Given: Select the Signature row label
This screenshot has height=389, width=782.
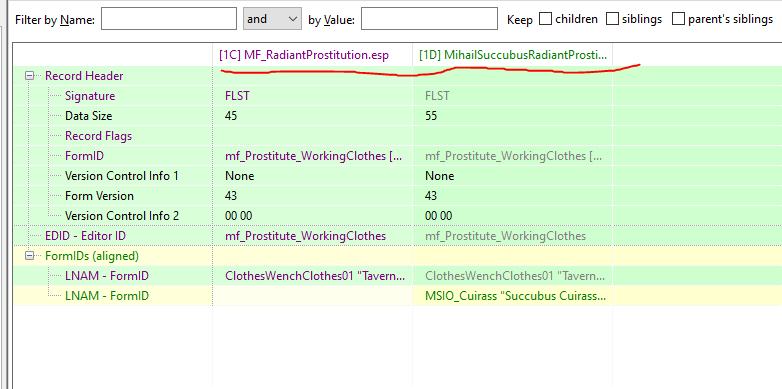Looking at the screenshot, I should 90,96.
